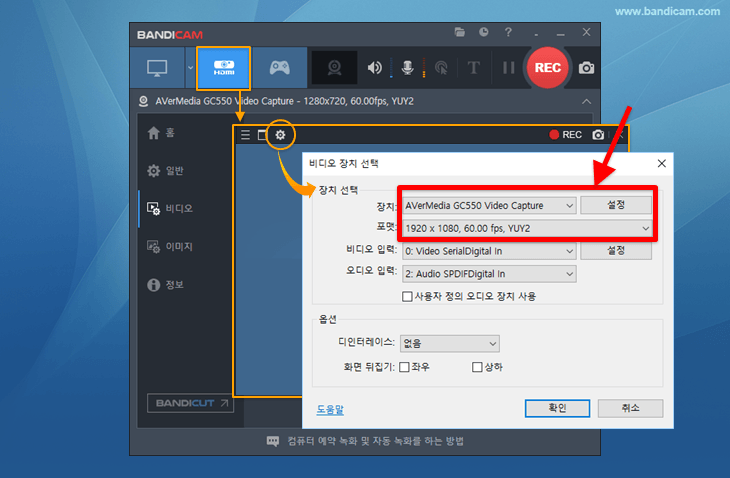This screenshot has height=478, width=730.
Task: Toggle mouse cursor effect icon
Action: coord(441,68)
